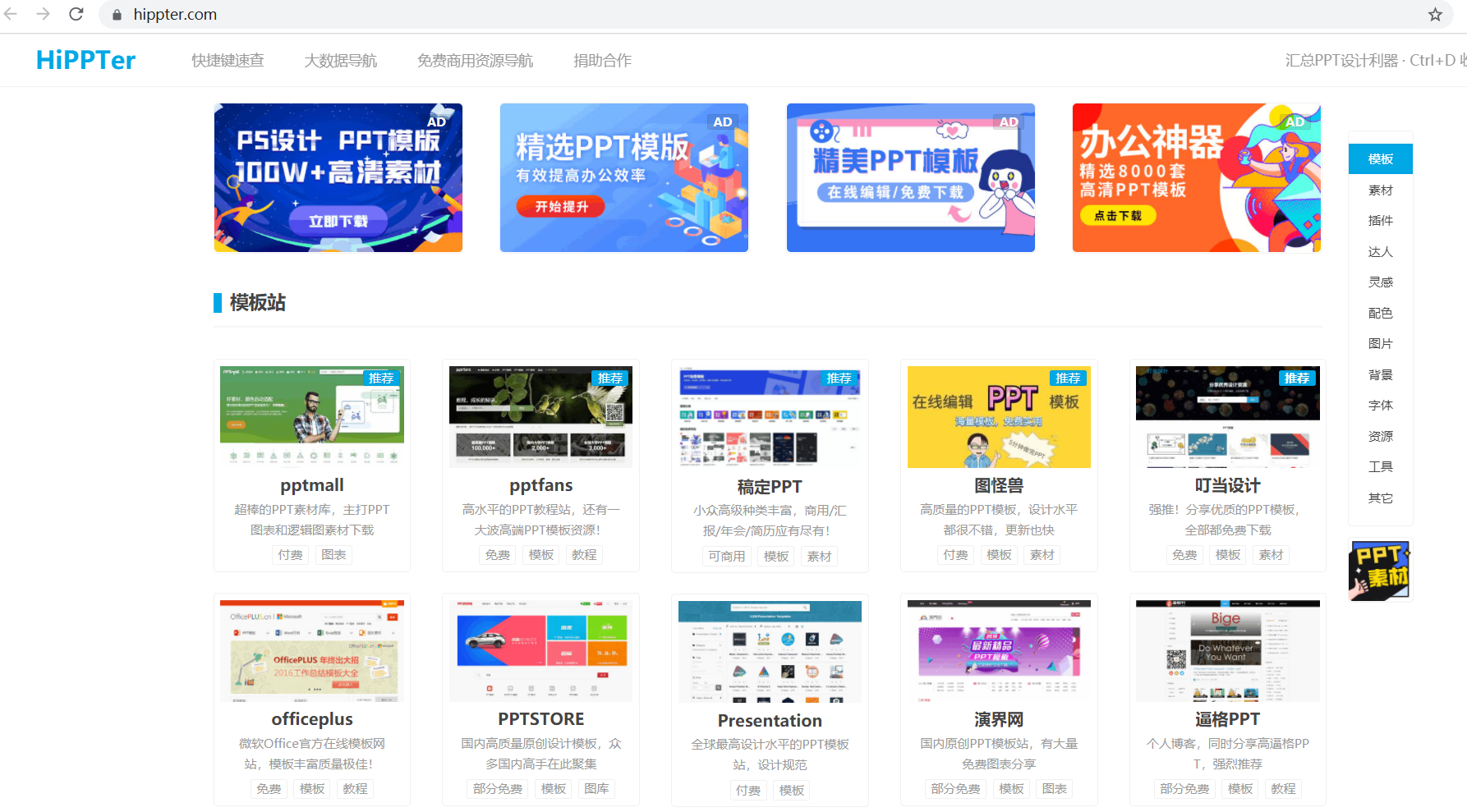Viewport: 1467px width, 812px height.
Task: Open the 稿定PPT site thumbnail
Action: 770,417
